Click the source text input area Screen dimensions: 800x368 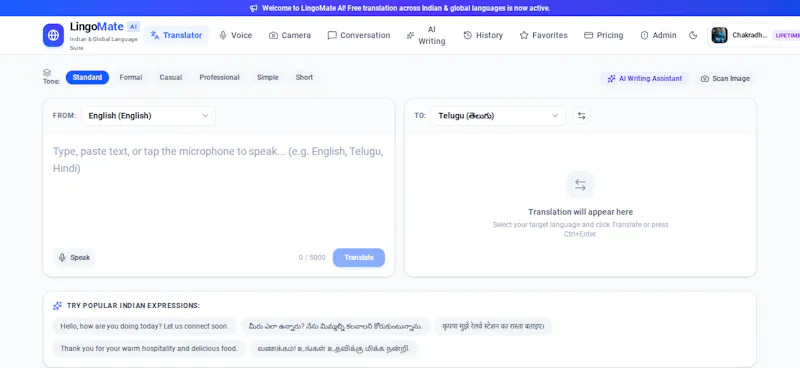point(219,189)
